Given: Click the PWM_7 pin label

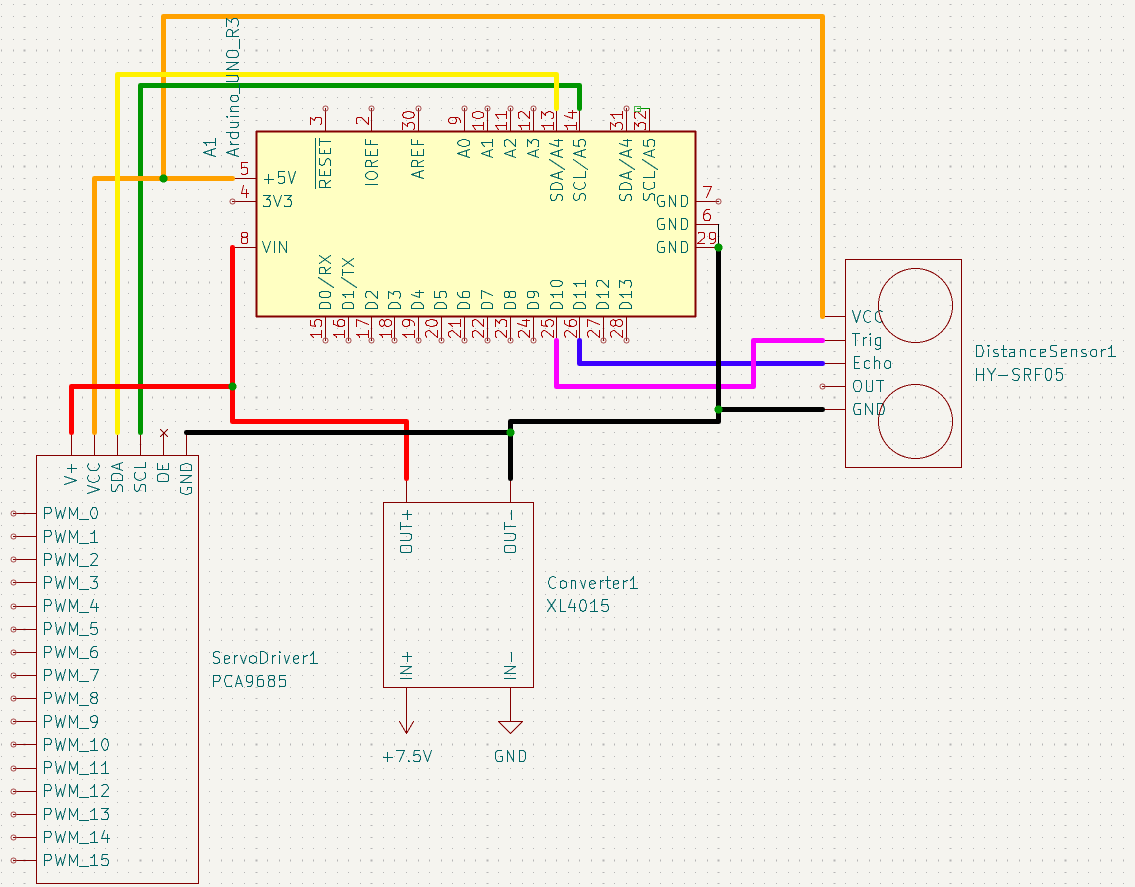Looking at the screenshot, I should click(x=70, y=676).
